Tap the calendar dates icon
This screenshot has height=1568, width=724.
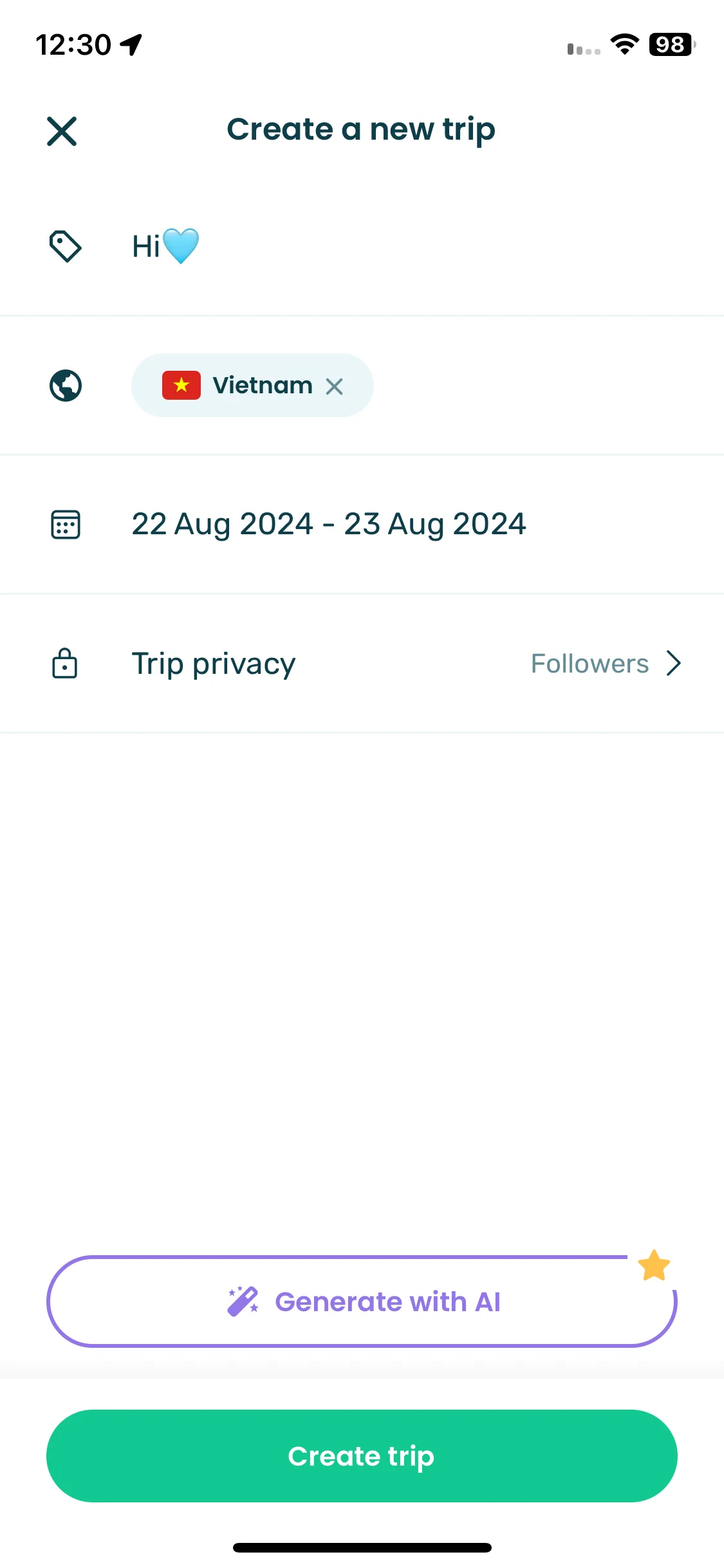66,524
